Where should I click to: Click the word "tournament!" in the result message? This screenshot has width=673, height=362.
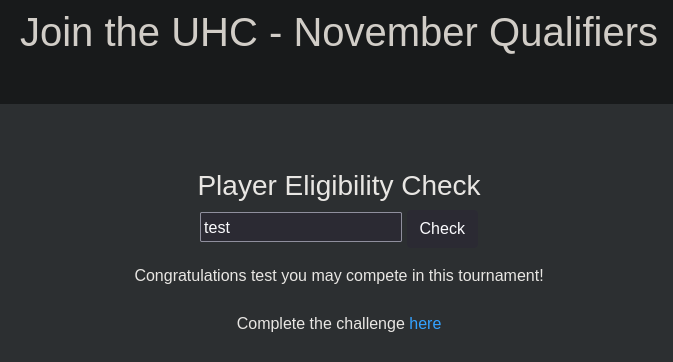tap(501, 276)
